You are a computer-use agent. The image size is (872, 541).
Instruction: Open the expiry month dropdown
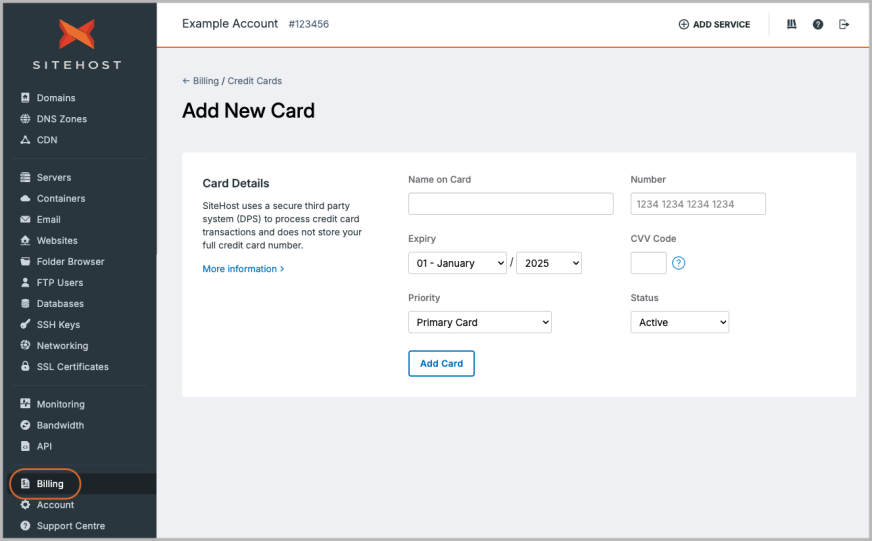click(x=457, y=263)
